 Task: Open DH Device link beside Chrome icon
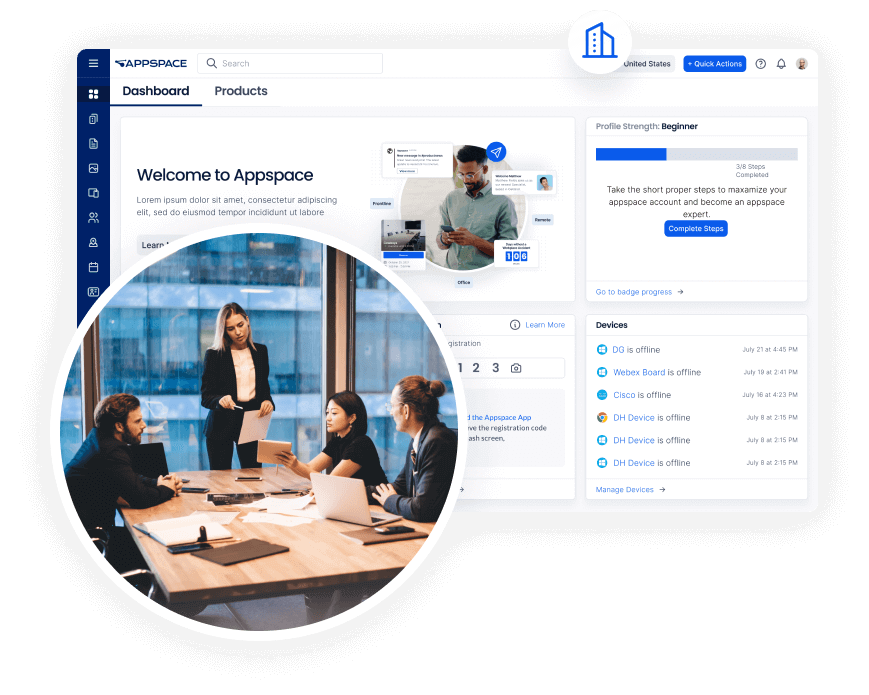pyautogui.click(x=634, y=418)
